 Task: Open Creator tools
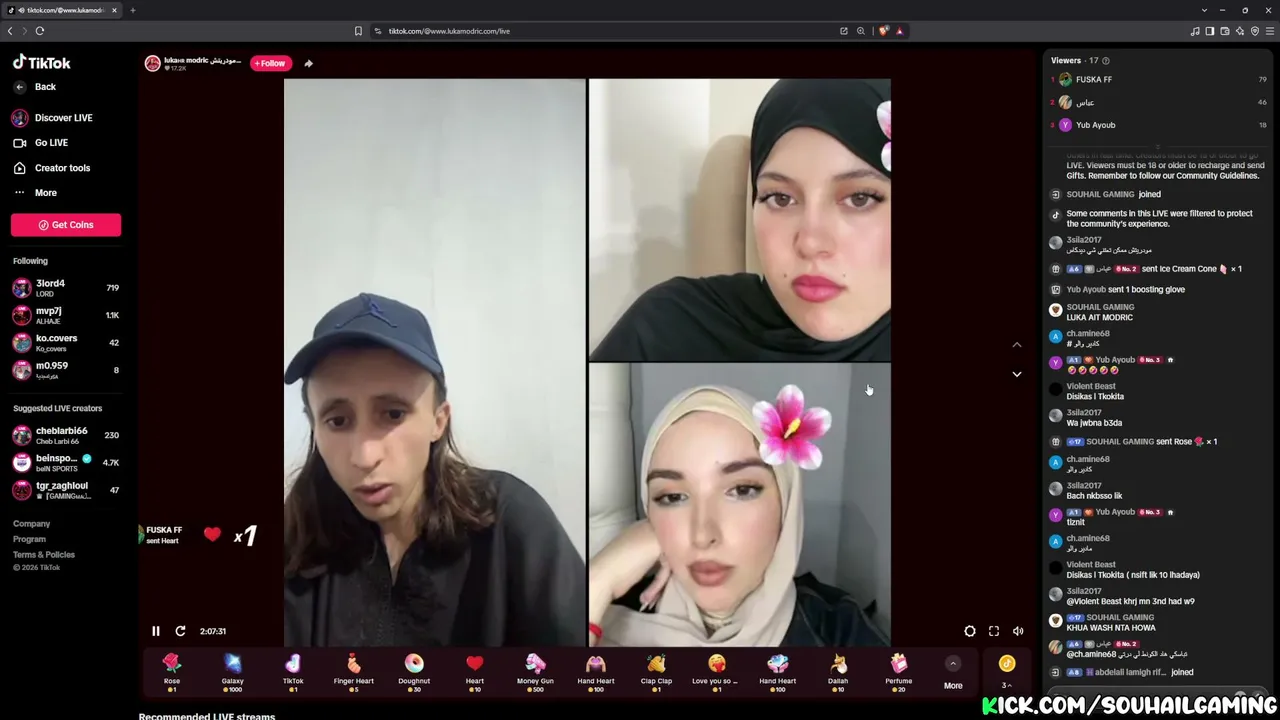[51, 168]
